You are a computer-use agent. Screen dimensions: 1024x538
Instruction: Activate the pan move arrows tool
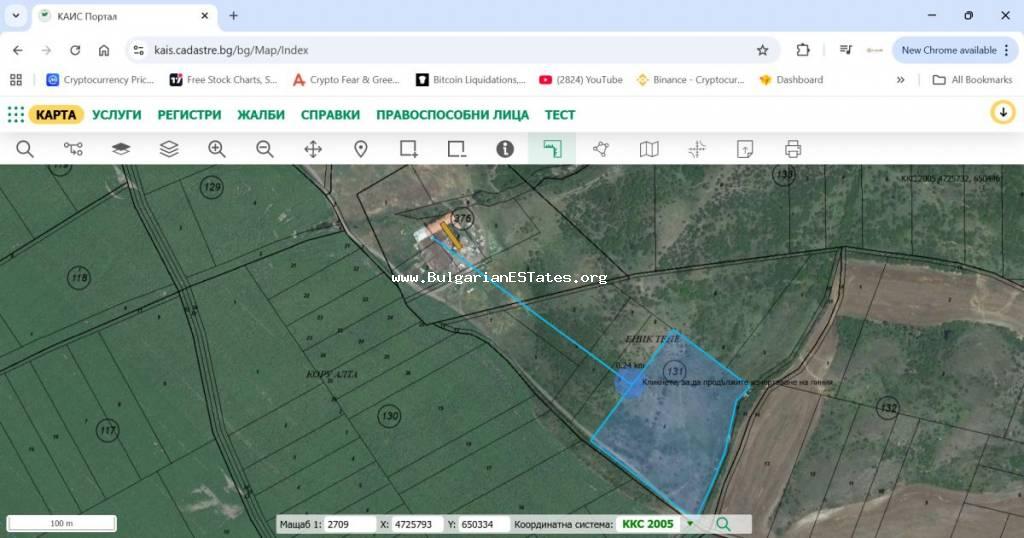coord(313,149)
